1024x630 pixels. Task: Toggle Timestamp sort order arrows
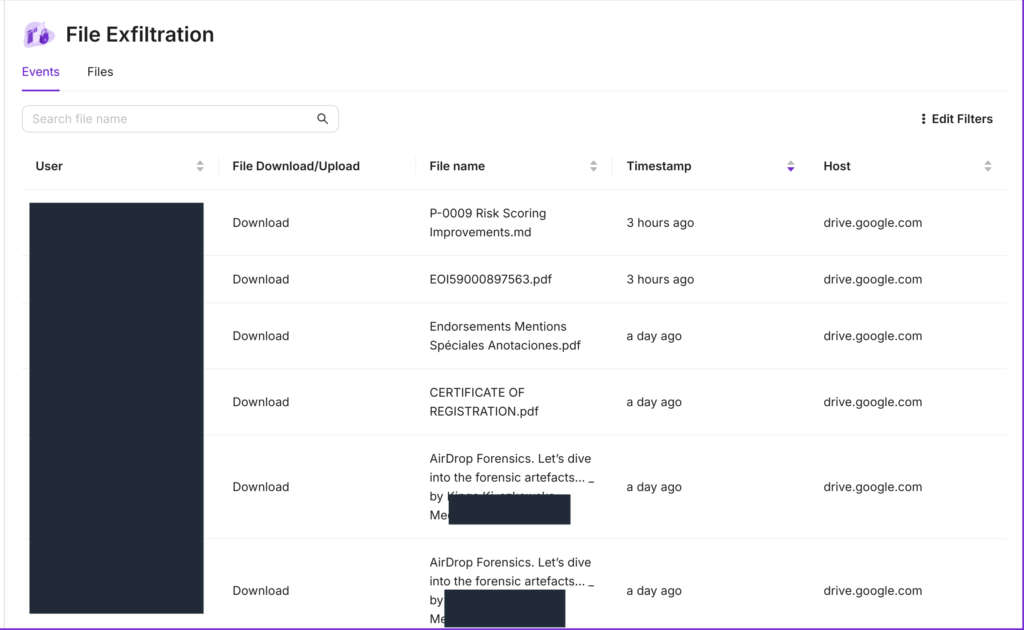pyautogui.click(x=791, y=166)
